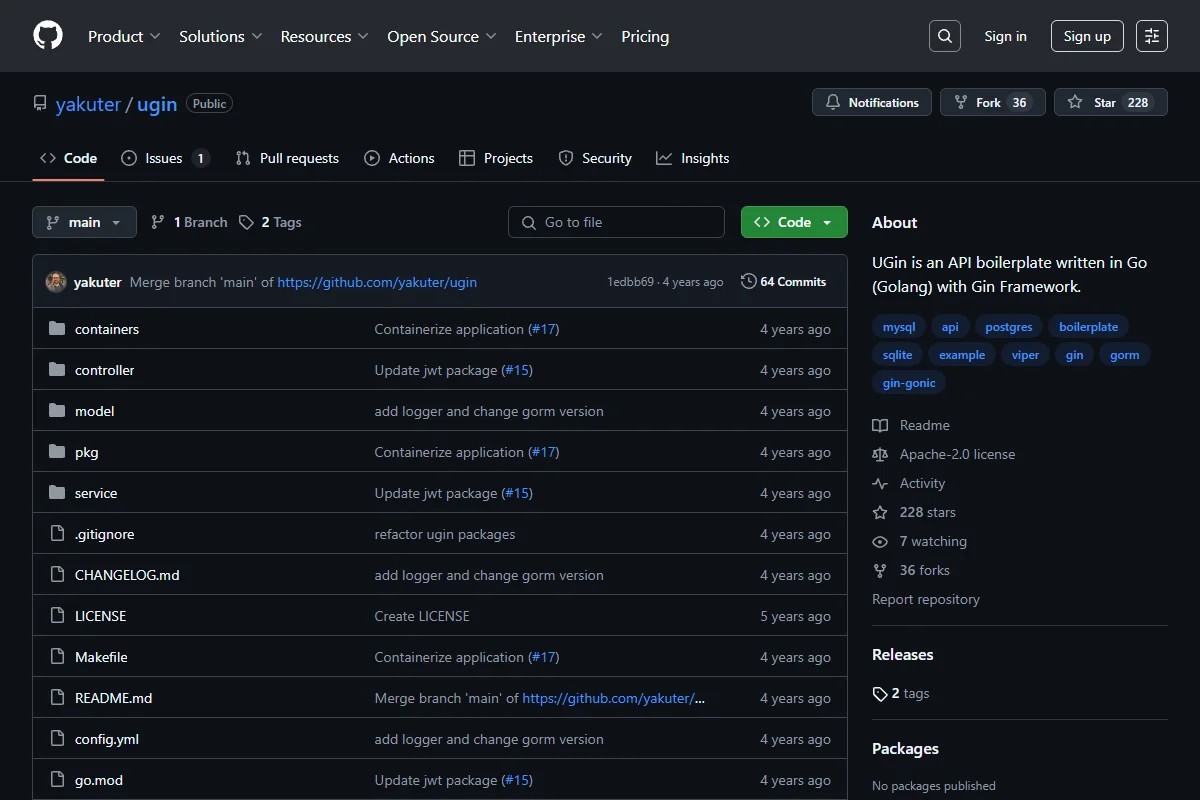Expand the Product menu in header

pos(124,36)
